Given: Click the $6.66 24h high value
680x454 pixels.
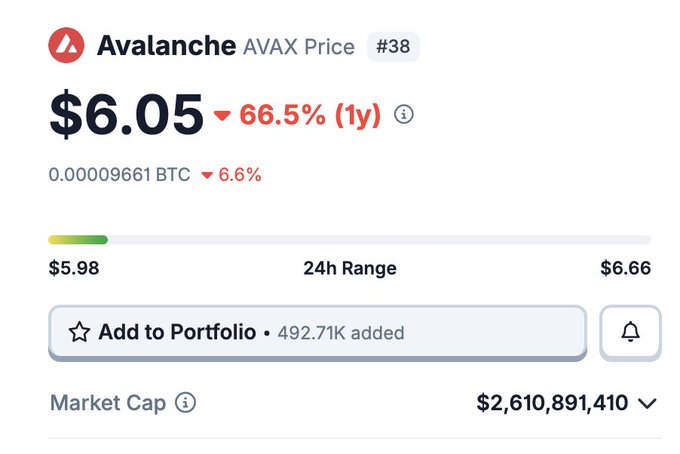Looking at the screenshot, I should pos(625,268).
